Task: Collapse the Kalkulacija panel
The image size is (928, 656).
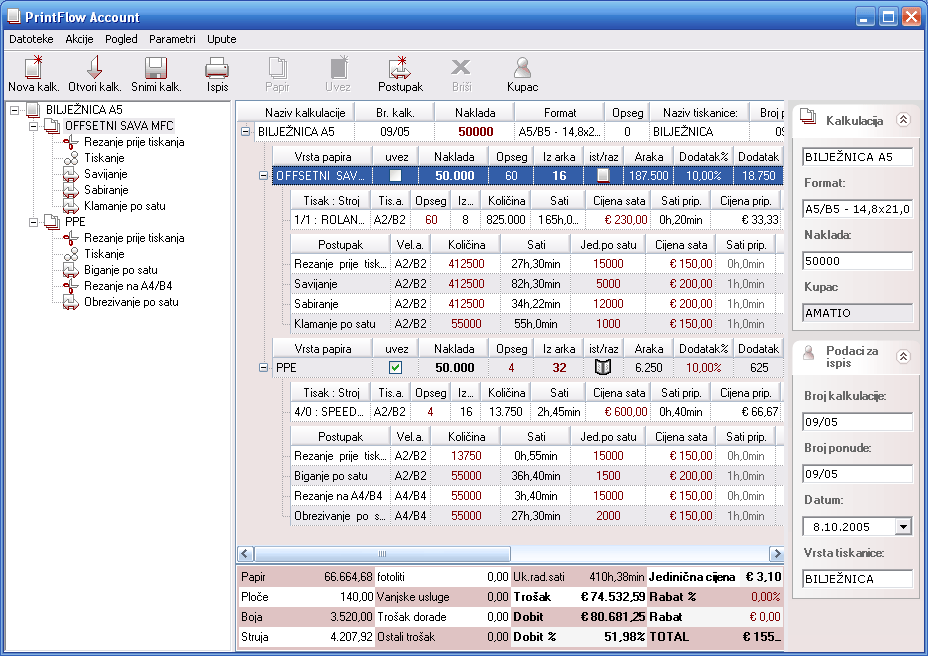Action: point(903,119)
